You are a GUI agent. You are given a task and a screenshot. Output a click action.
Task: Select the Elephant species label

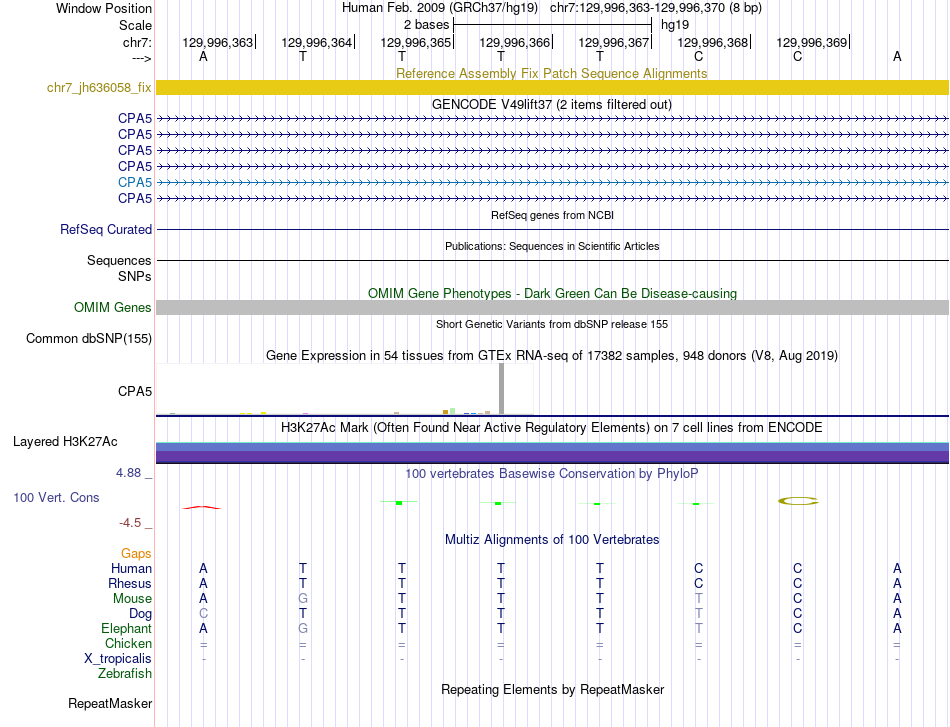click(127, 629)
